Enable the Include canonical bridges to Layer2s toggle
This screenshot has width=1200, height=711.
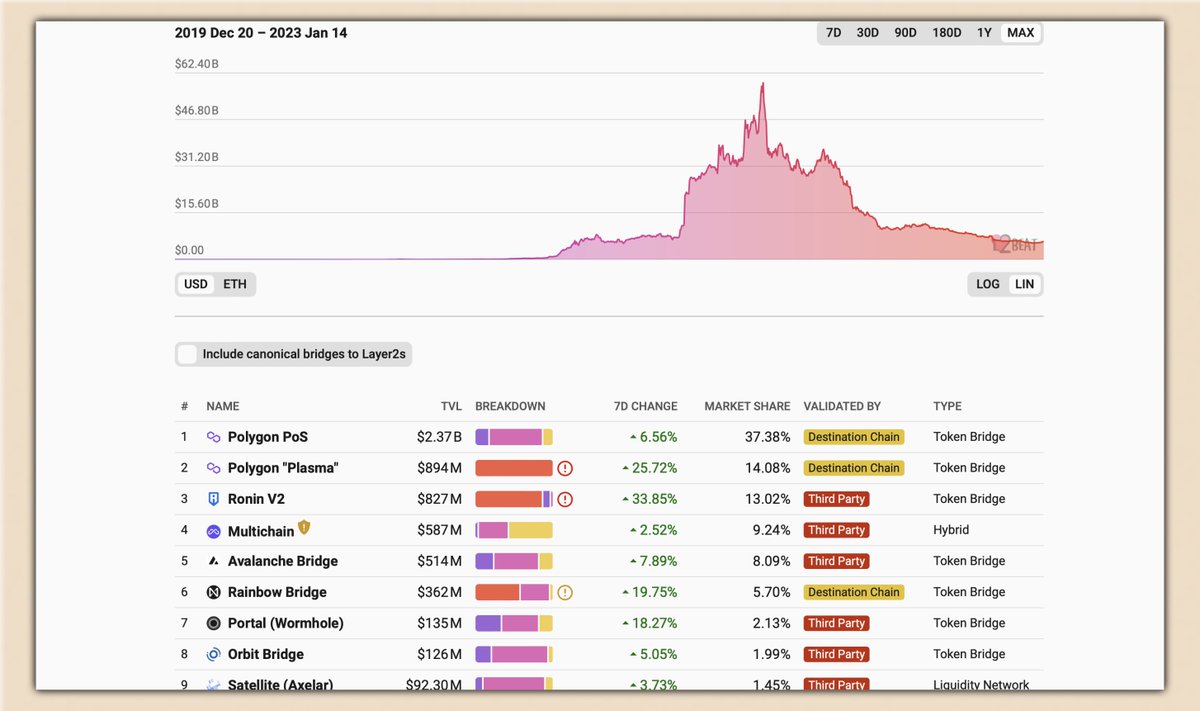coord(187,354)
